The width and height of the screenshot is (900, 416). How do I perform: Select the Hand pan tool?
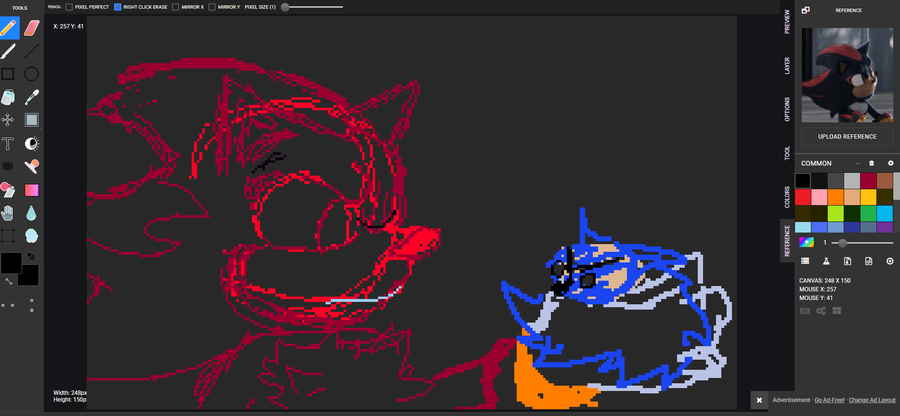click(x=8, y=213)
